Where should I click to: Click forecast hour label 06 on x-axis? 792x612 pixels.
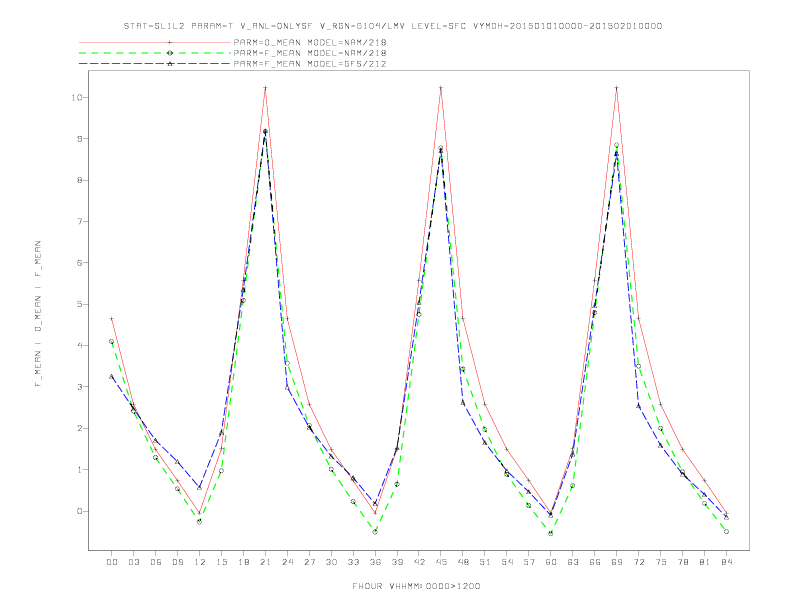(156, 562)
